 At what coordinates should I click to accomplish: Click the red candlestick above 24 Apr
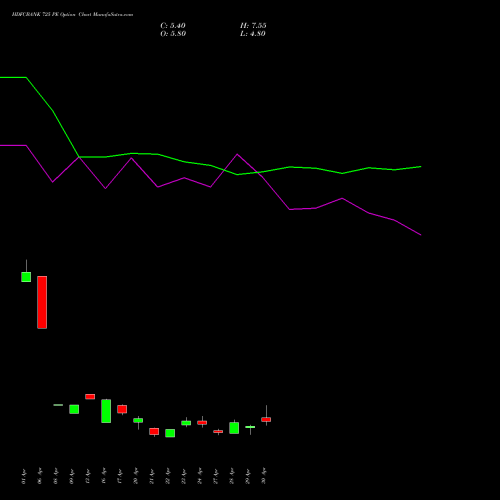tap(202, 422)
